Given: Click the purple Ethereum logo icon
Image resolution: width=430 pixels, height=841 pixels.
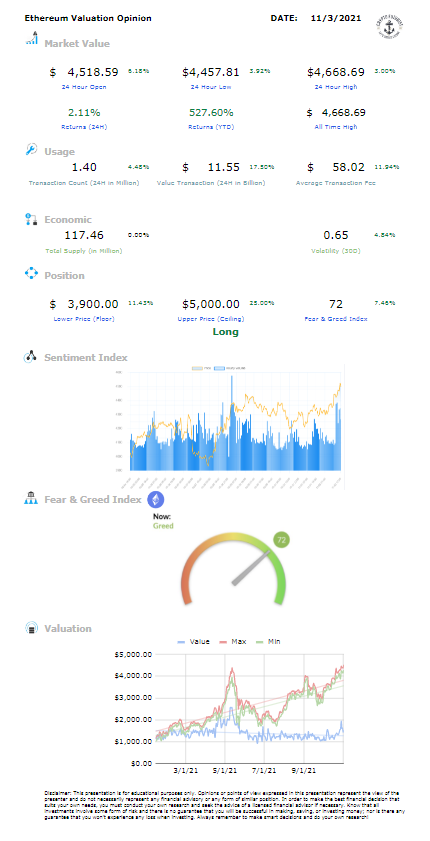Looking at the screenshot, I should (155, 499).
